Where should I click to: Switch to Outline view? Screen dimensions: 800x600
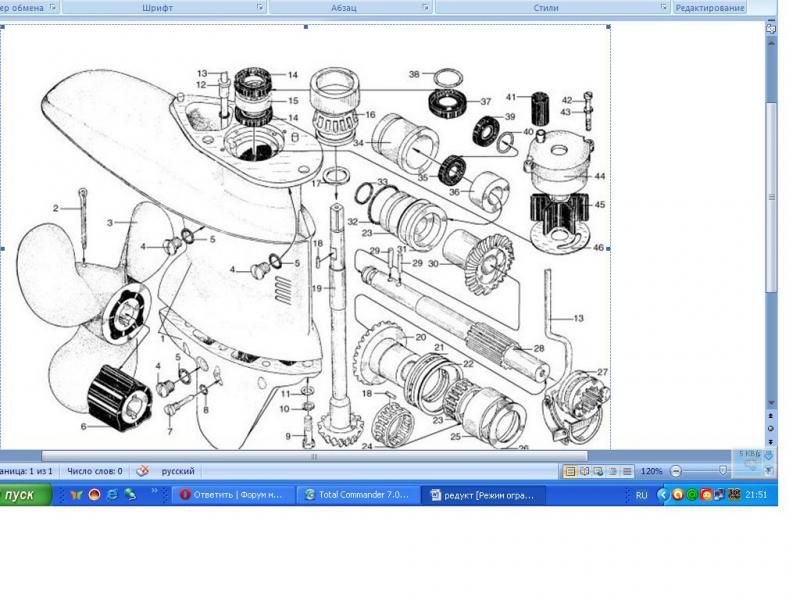(x=611, y=471)
